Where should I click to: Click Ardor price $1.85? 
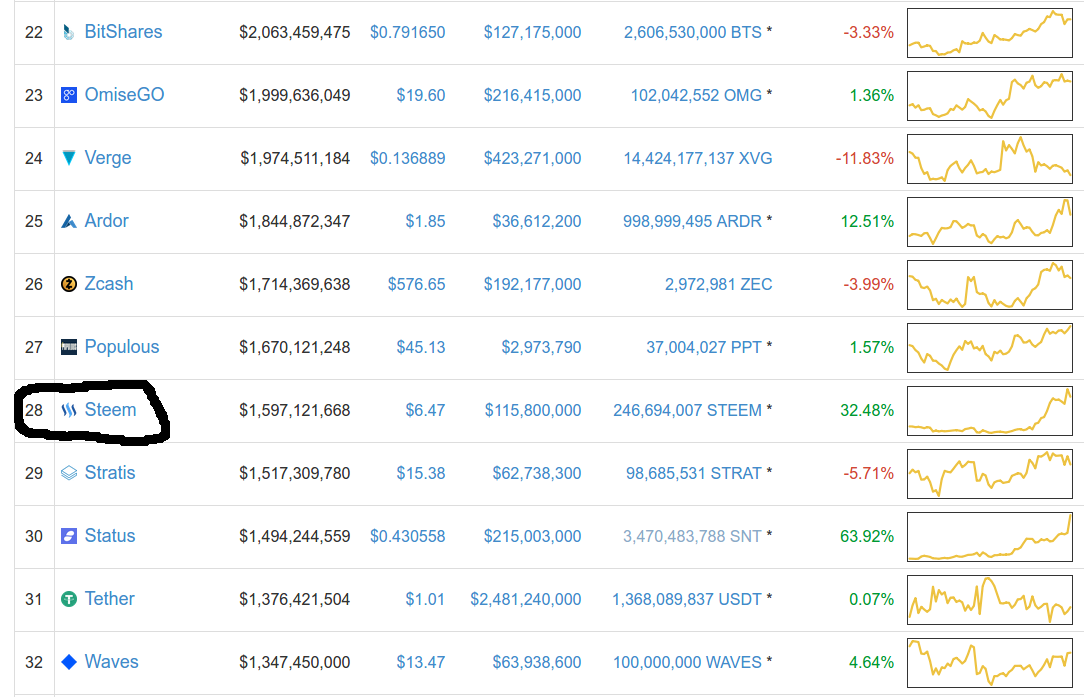[x=425, y=221]
